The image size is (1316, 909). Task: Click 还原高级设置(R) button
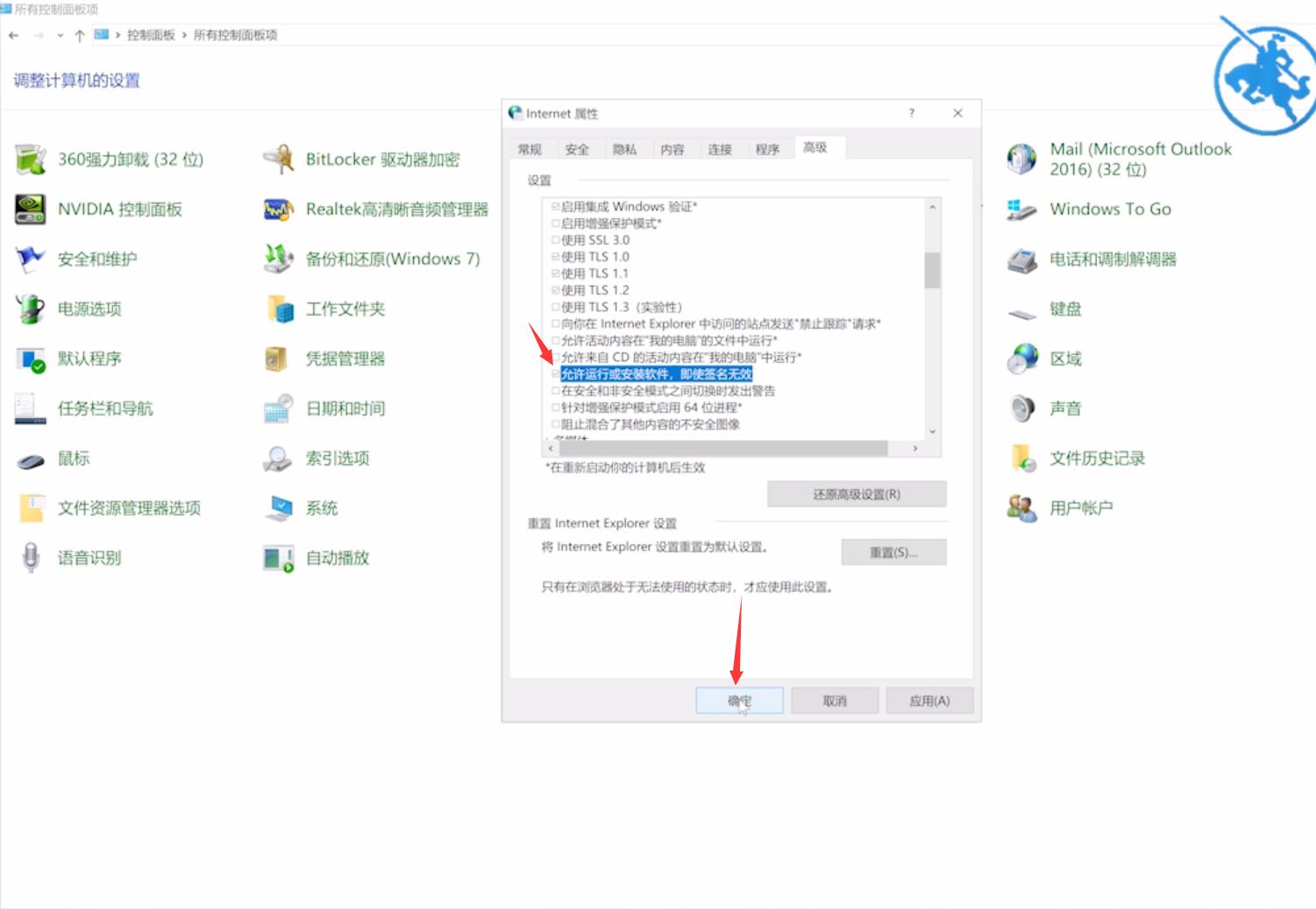click(x=857, y=494)
